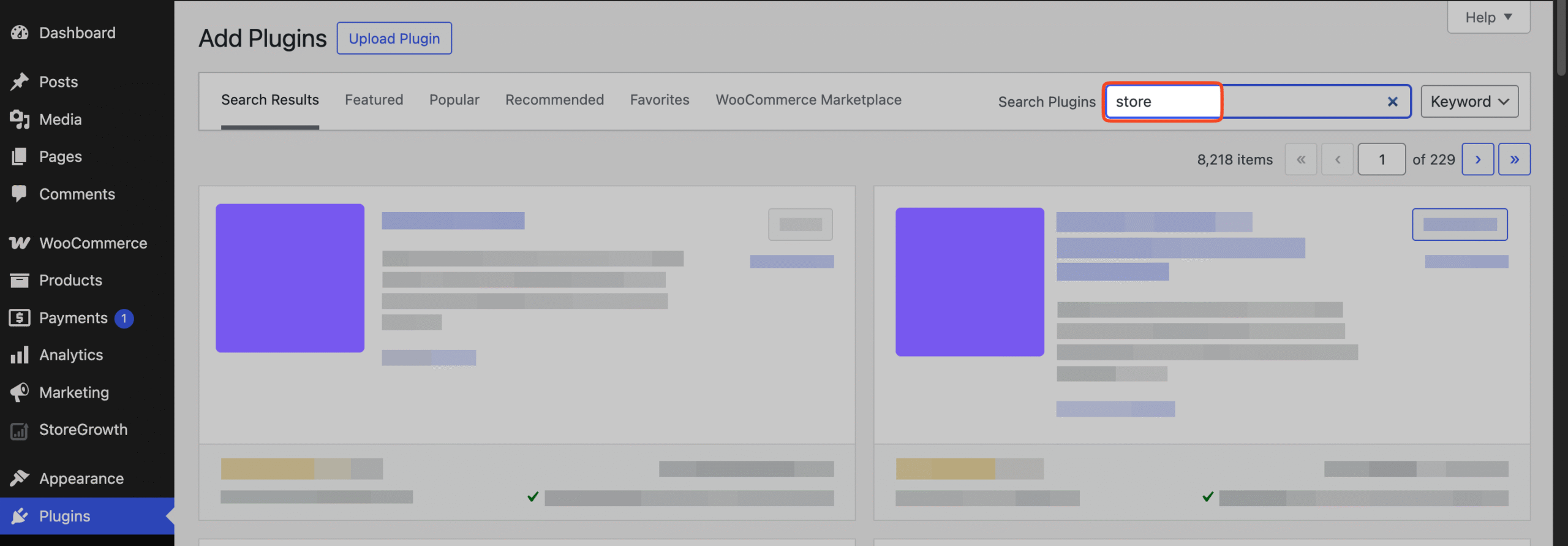Open the Keyword search type dropdown
Viewport: 1568px width, 546px height.
coord(1469,102)
